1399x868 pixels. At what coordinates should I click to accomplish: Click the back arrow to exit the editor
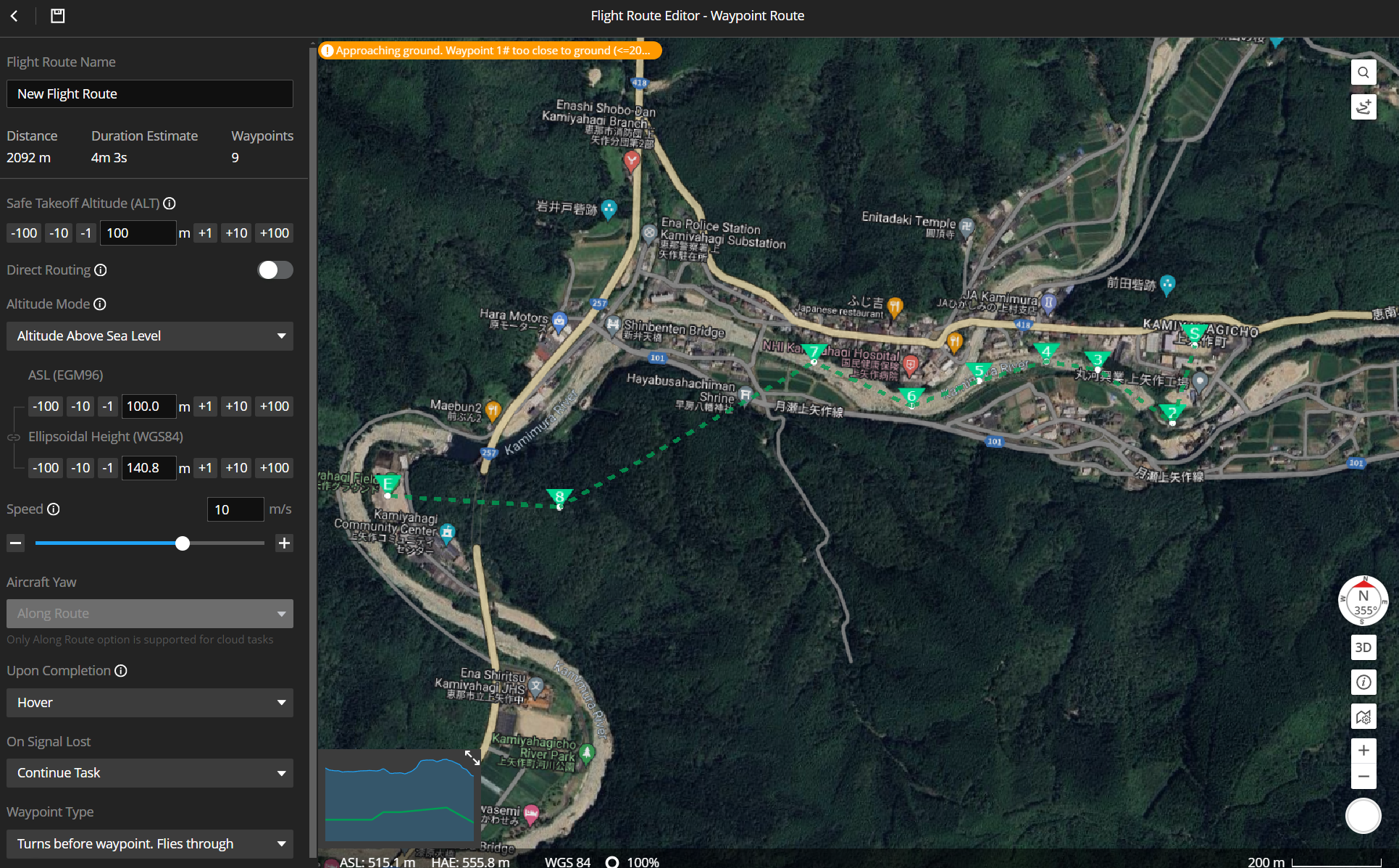coord(14,15)
